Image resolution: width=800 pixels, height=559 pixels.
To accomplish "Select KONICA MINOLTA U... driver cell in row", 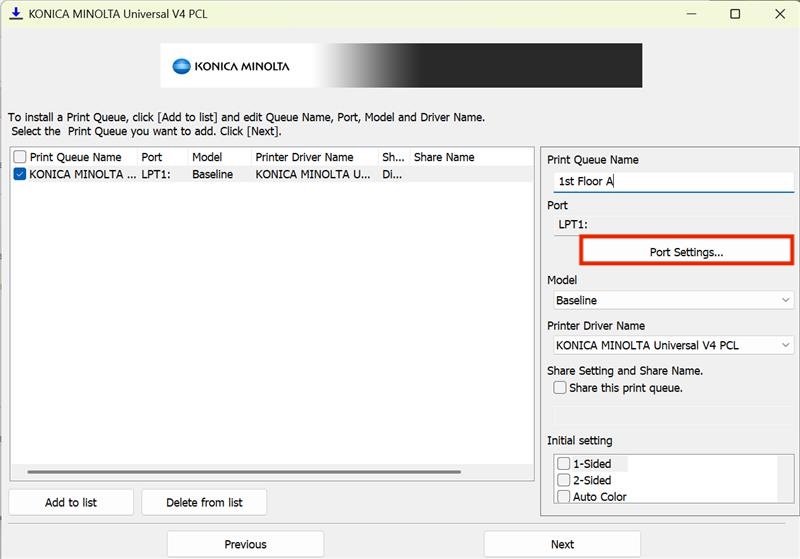I will [313, 174].
